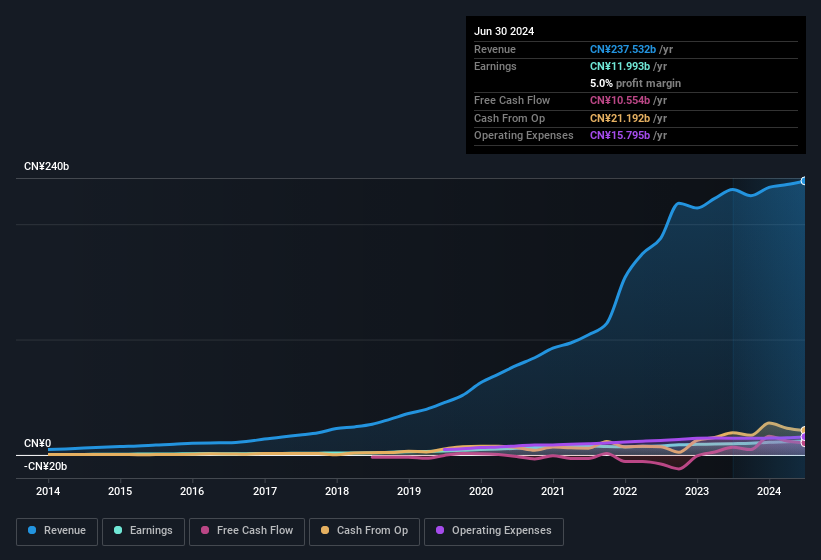Viewport: 821px width, 560px height.
Task: Click the CN¥11.993b earnings value
Action: (620, 66)
